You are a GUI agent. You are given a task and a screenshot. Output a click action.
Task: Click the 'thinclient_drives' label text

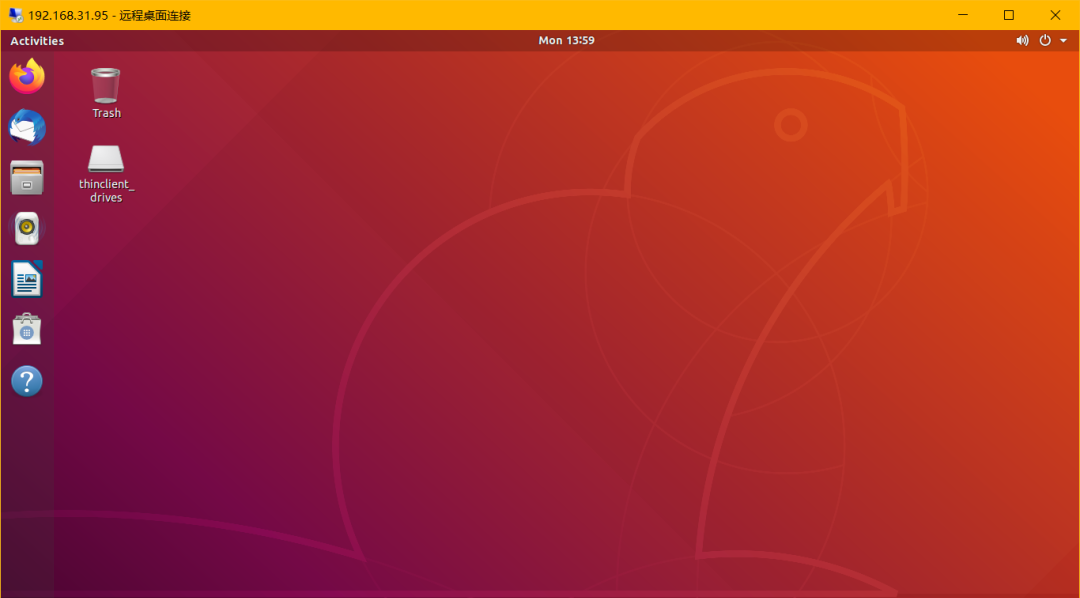coord(106,191)
